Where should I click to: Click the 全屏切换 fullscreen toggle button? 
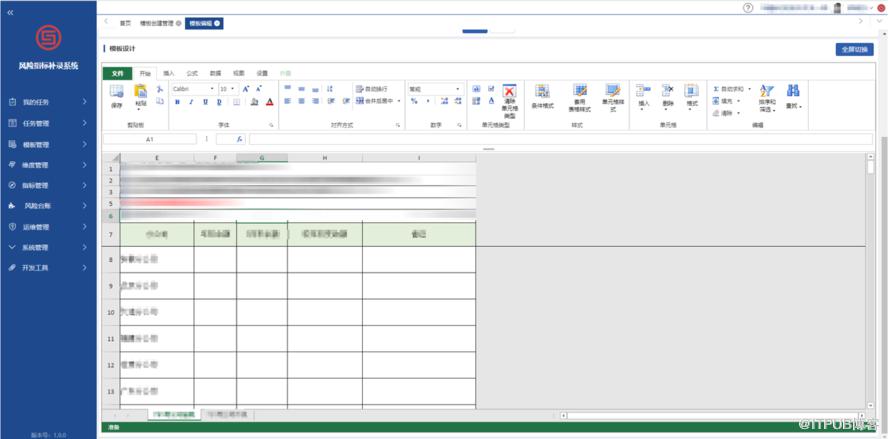pyautogui.click(x=854, y=49)
